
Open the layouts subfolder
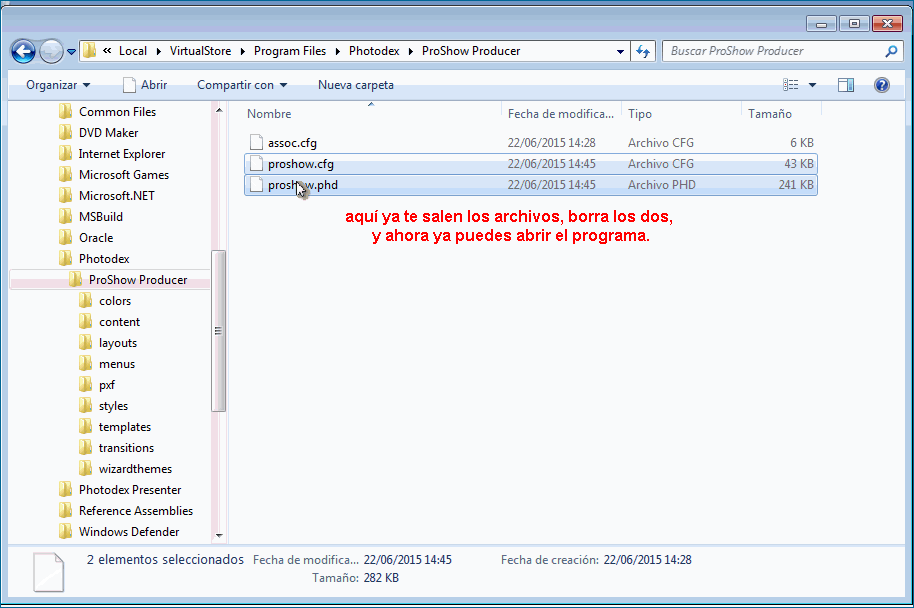[x=118, y=342]
